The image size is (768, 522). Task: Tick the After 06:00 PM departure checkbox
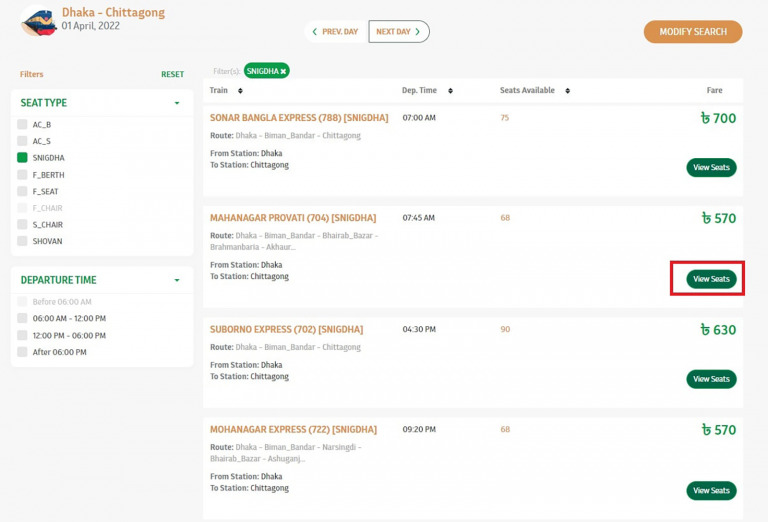click(22, 352)
